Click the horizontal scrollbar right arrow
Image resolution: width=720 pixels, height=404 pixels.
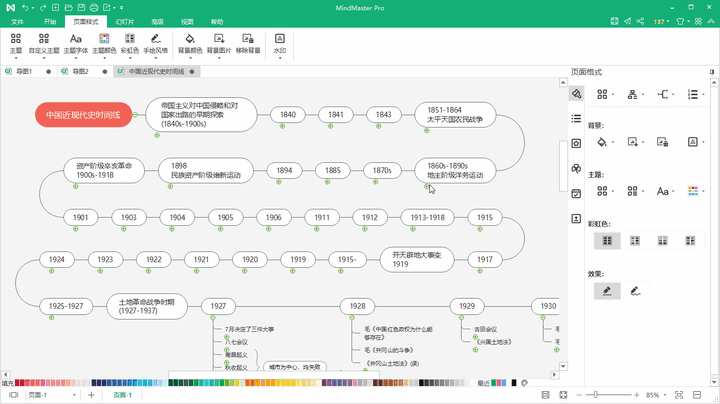point(554,375)
